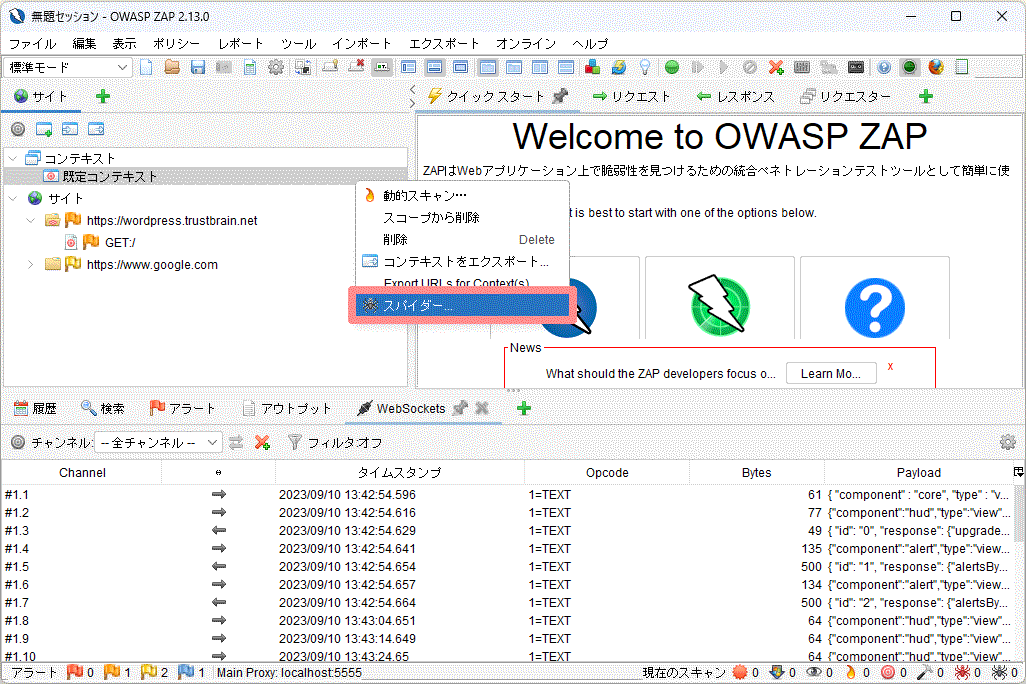Open the Options gear icon in toolbar

(x=275, y=67)
